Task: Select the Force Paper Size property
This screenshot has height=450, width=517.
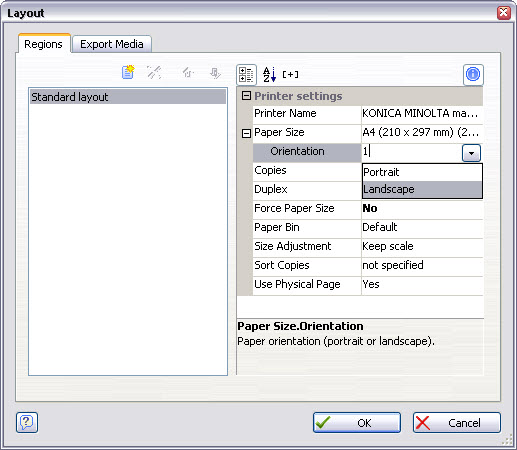Action: point(294,208)
